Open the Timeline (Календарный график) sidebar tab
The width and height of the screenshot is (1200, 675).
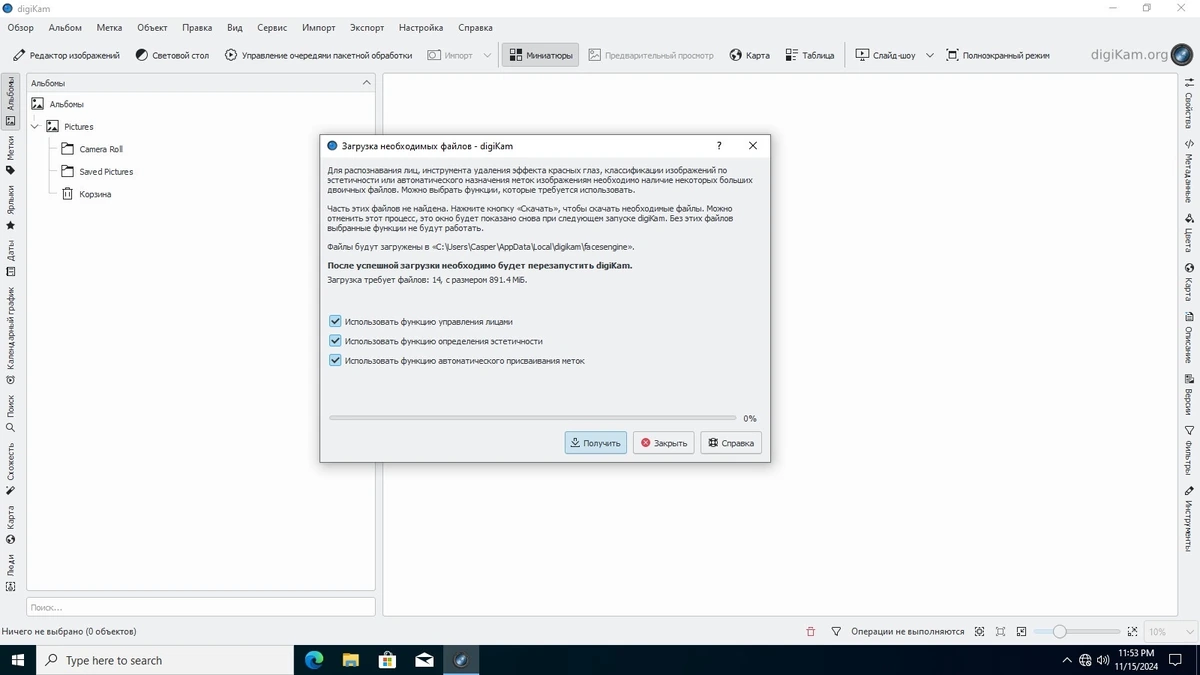click(11, 335)
